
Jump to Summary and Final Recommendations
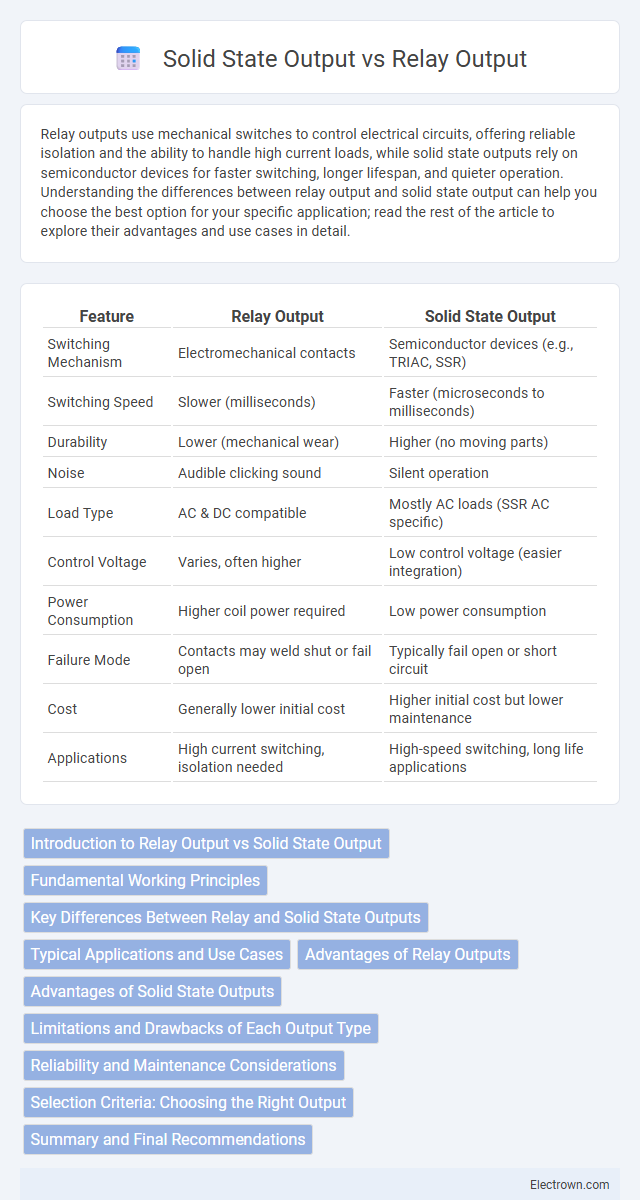point(168,1140)
